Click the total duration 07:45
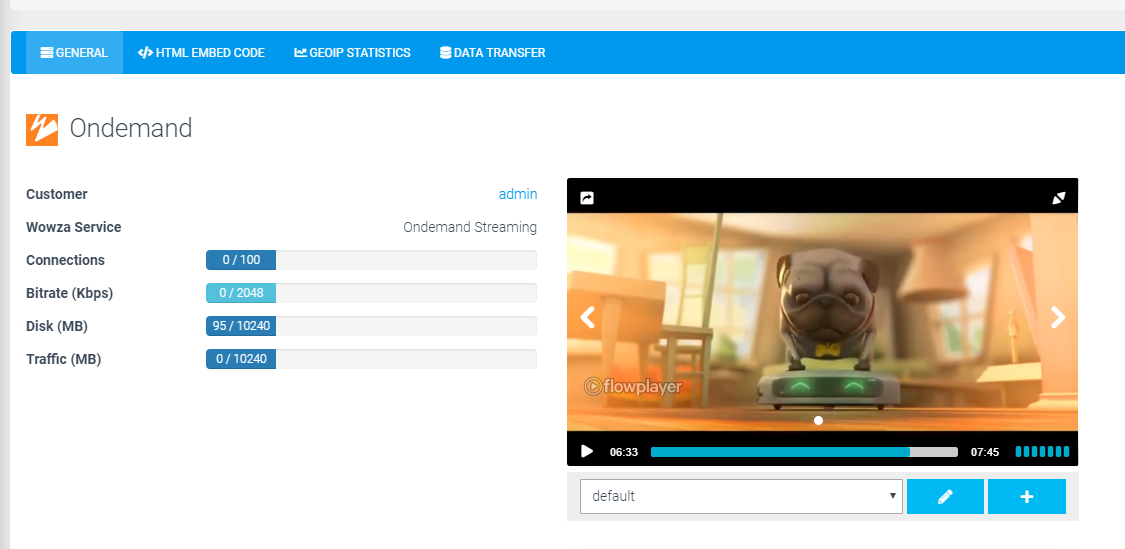The image size is (1125, 549). [x=985, y=452]
